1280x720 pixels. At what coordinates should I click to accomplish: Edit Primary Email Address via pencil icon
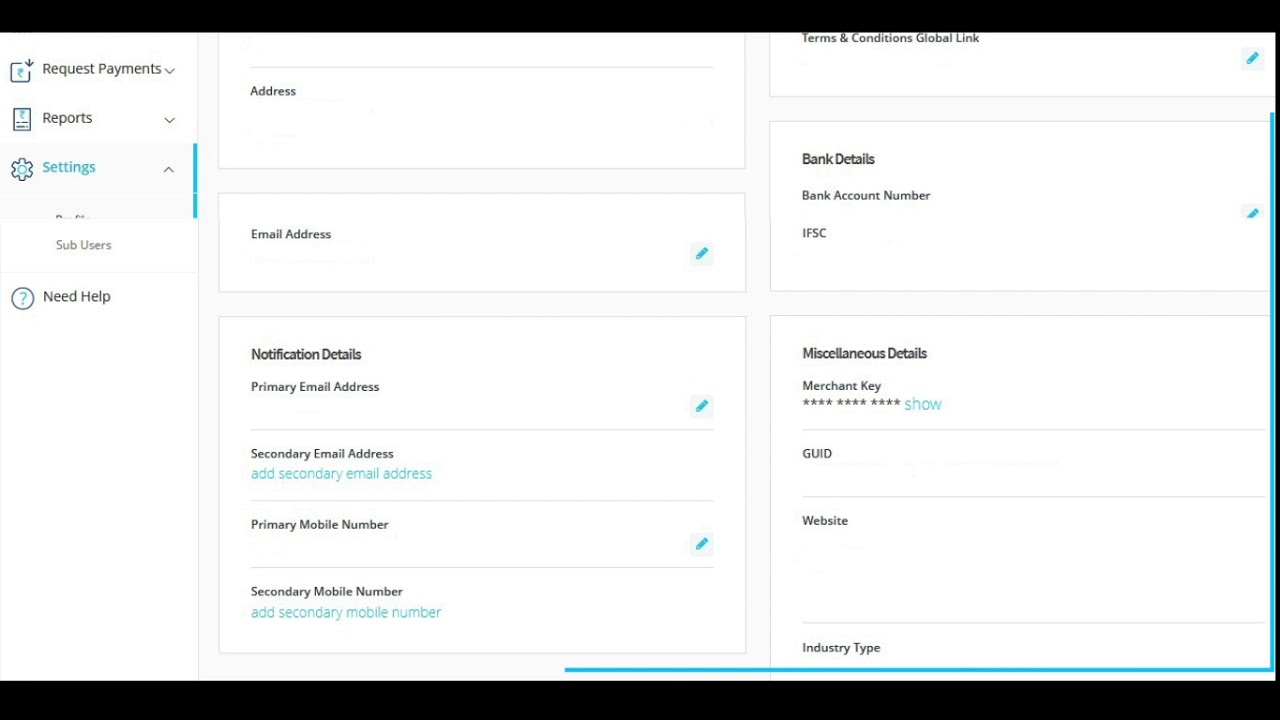702,406
